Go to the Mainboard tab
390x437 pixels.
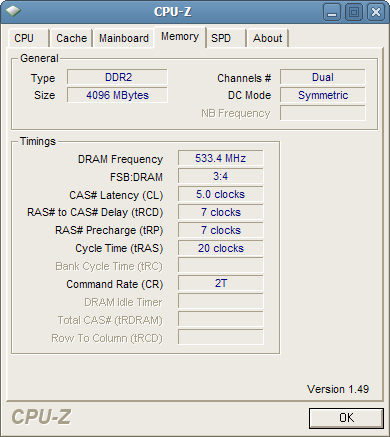[x=124, y=38]
